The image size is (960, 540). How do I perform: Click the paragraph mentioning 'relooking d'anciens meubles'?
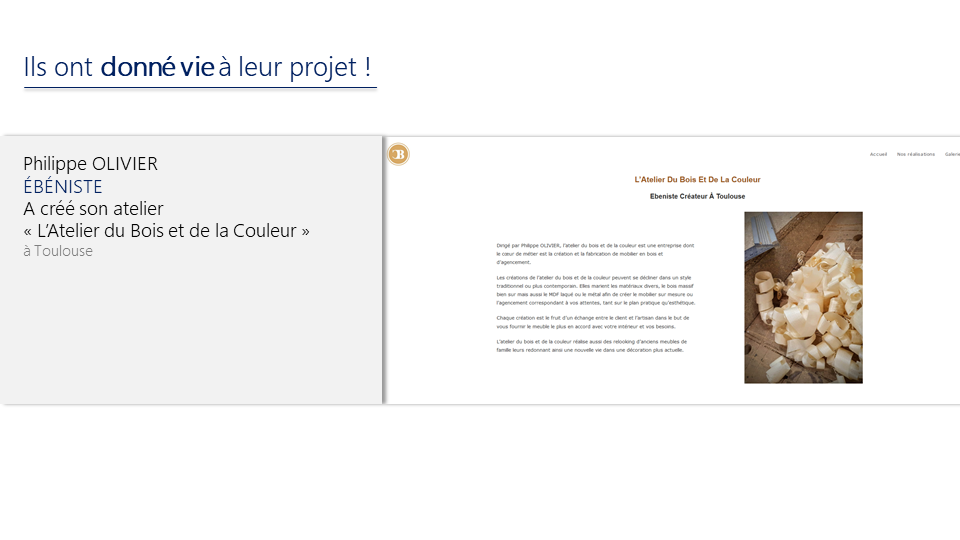click(x=591, y=346)
